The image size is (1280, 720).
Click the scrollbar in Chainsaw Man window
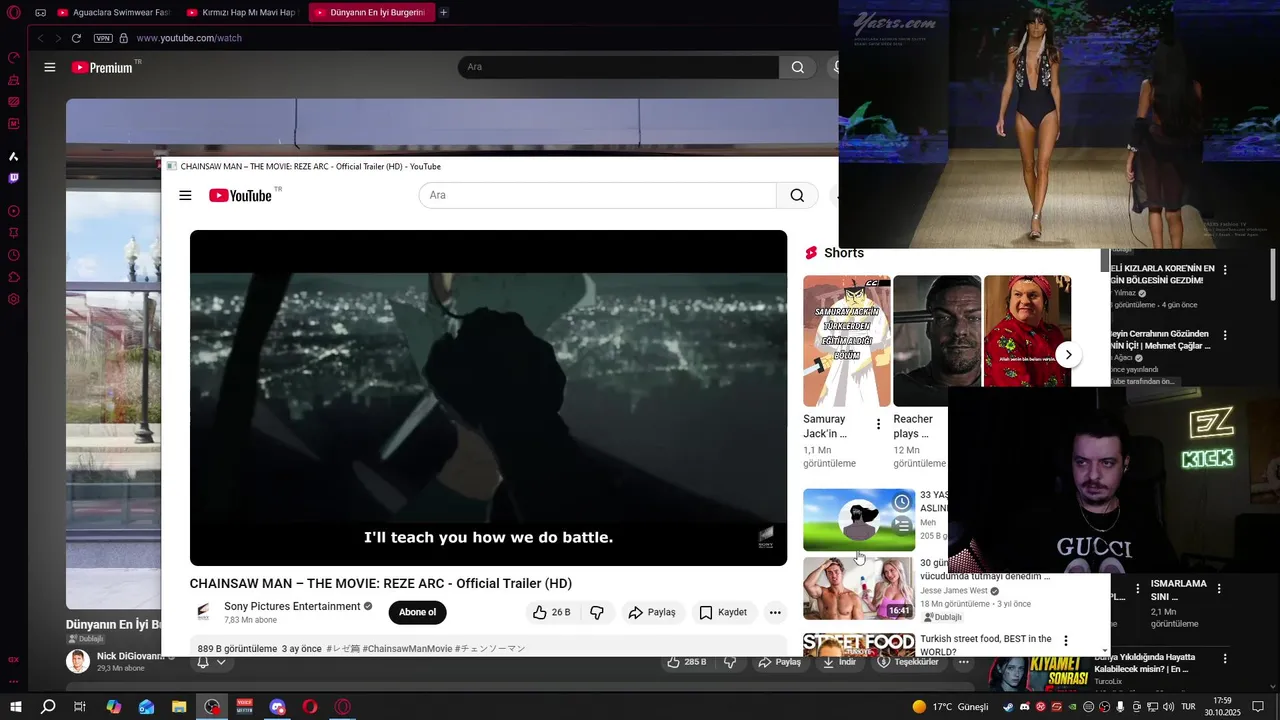coord(1105,262)
